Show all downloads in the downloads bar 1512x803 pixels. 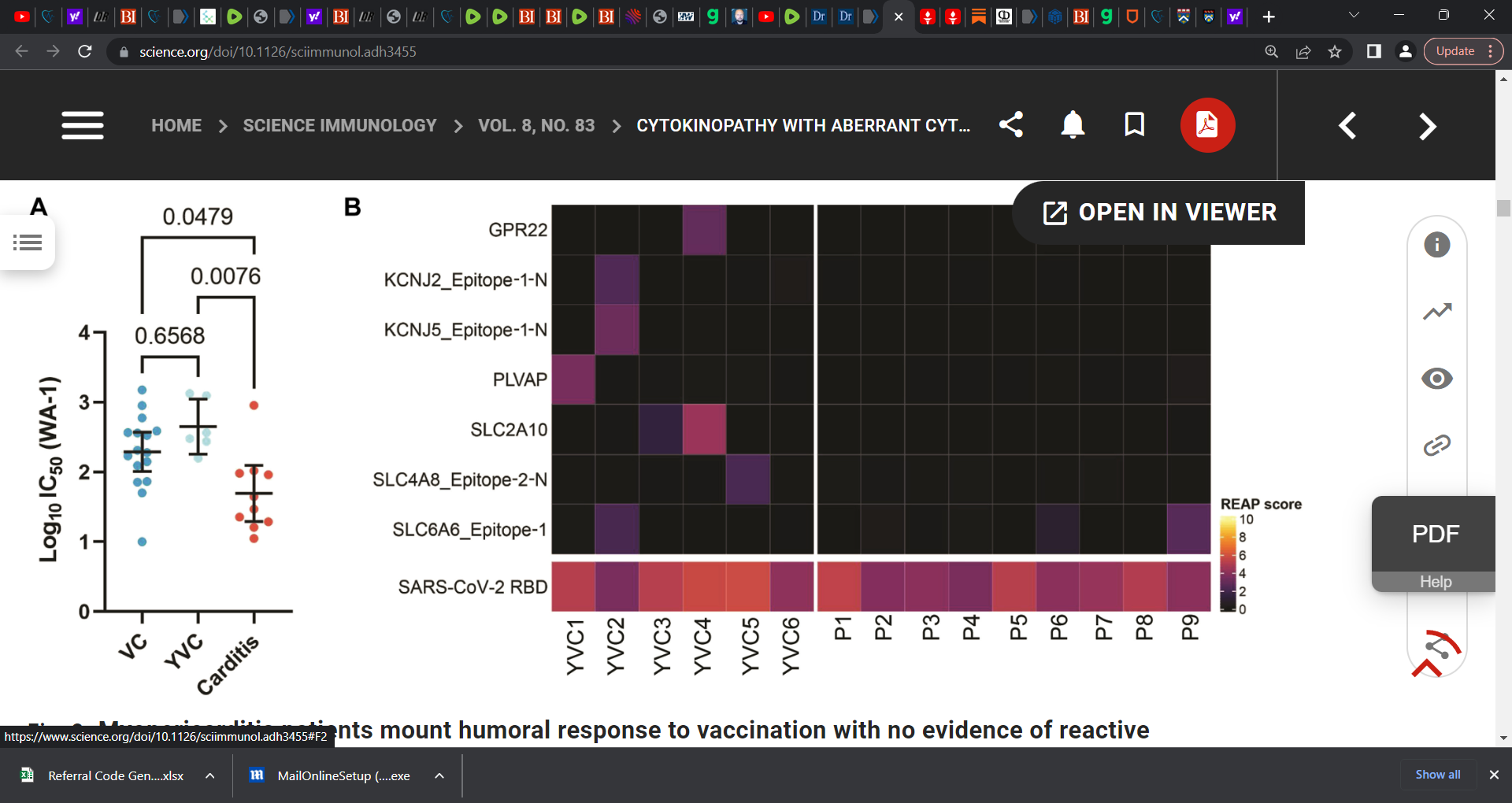[x=1436, y=775]
